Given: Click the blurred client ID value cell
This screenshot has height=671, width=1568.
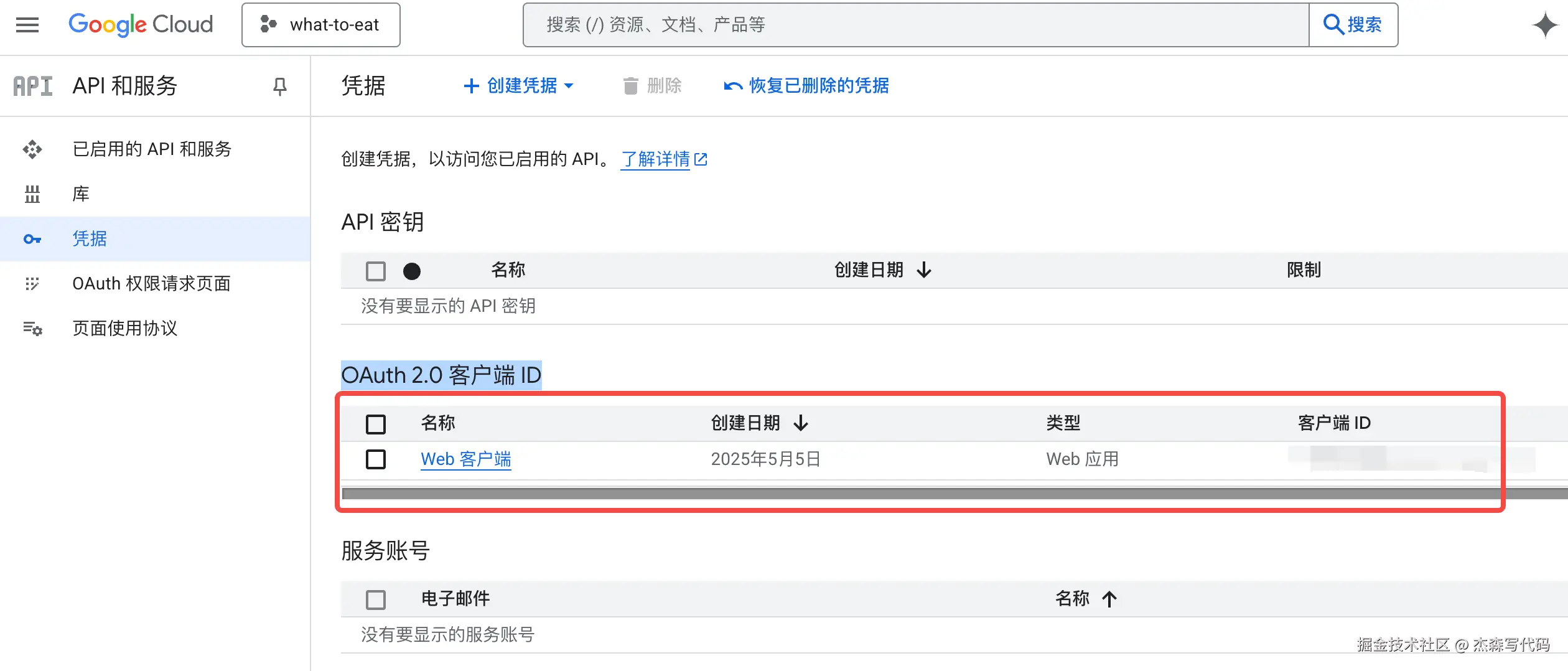Looking at the screenshot, I should click(x=1411, y=459).
